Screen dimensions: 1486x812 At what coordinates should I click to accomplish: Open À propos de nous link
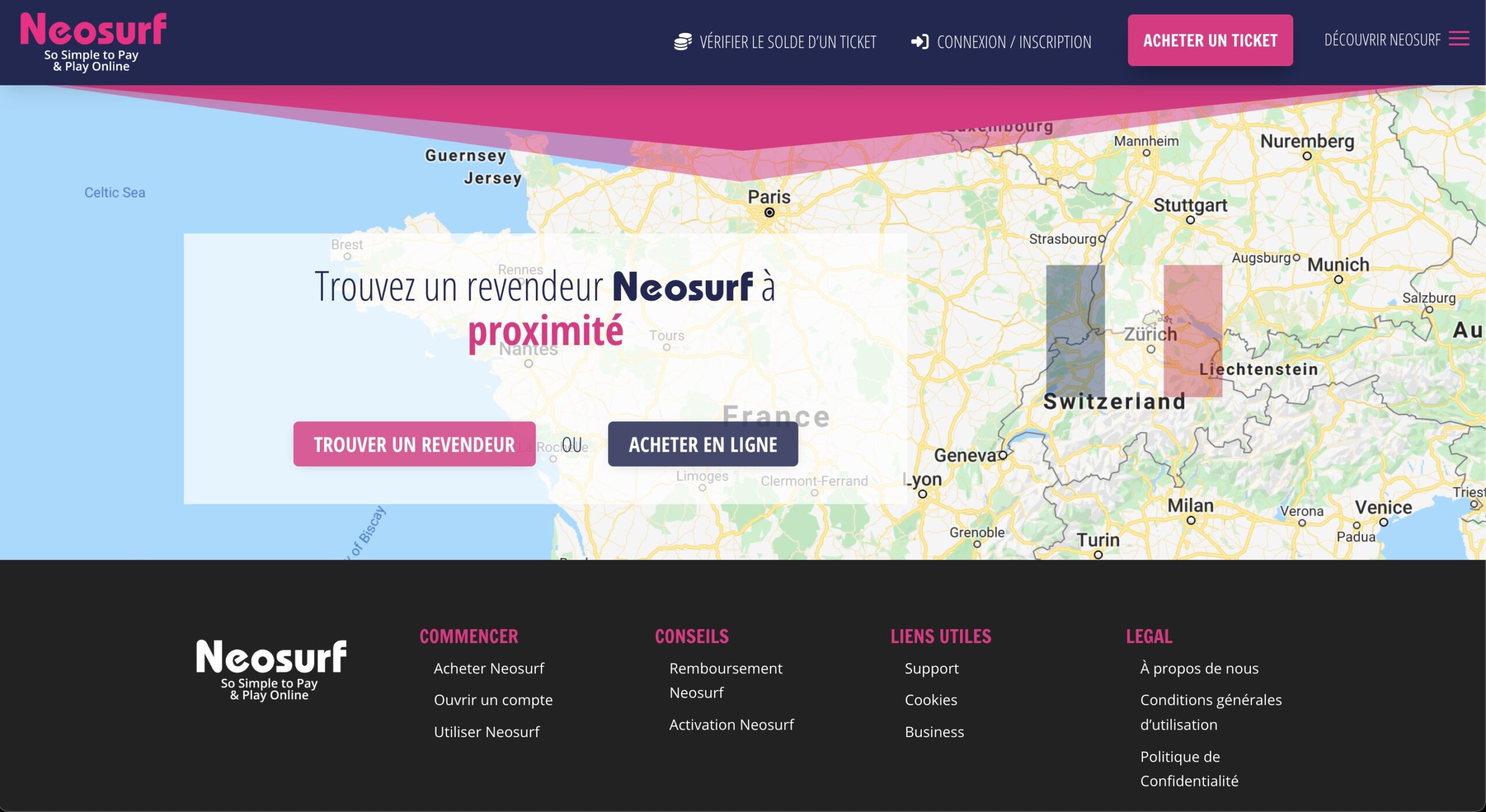(x=1199, y=668)
